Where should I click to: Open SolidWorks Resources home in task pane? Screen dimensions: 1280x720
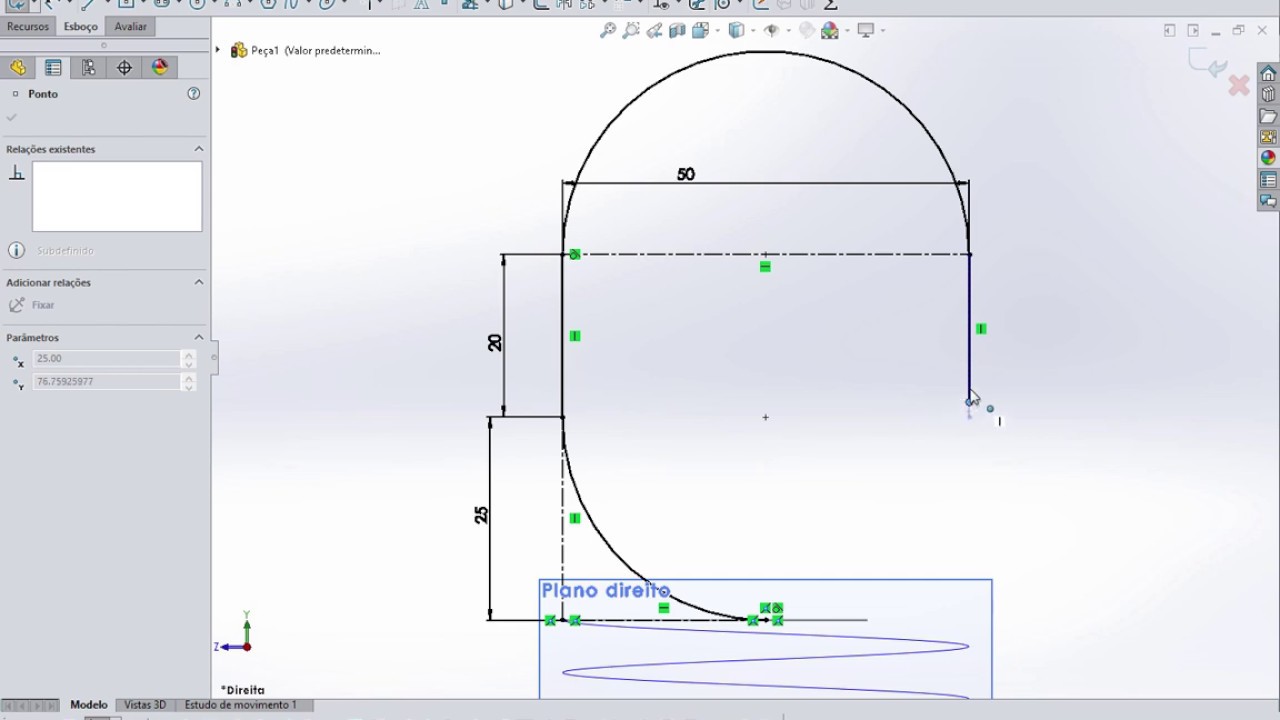(1268, 74)
